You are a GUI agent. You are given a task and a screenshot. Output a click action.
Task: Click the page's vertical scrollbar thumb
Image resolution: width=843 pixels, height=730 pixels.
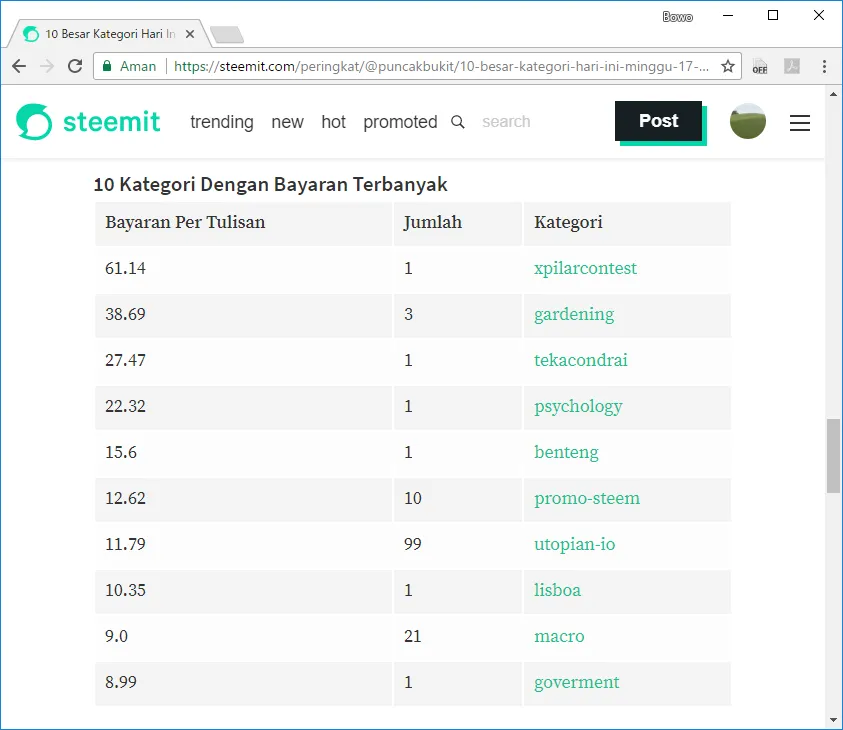point(833,456)
